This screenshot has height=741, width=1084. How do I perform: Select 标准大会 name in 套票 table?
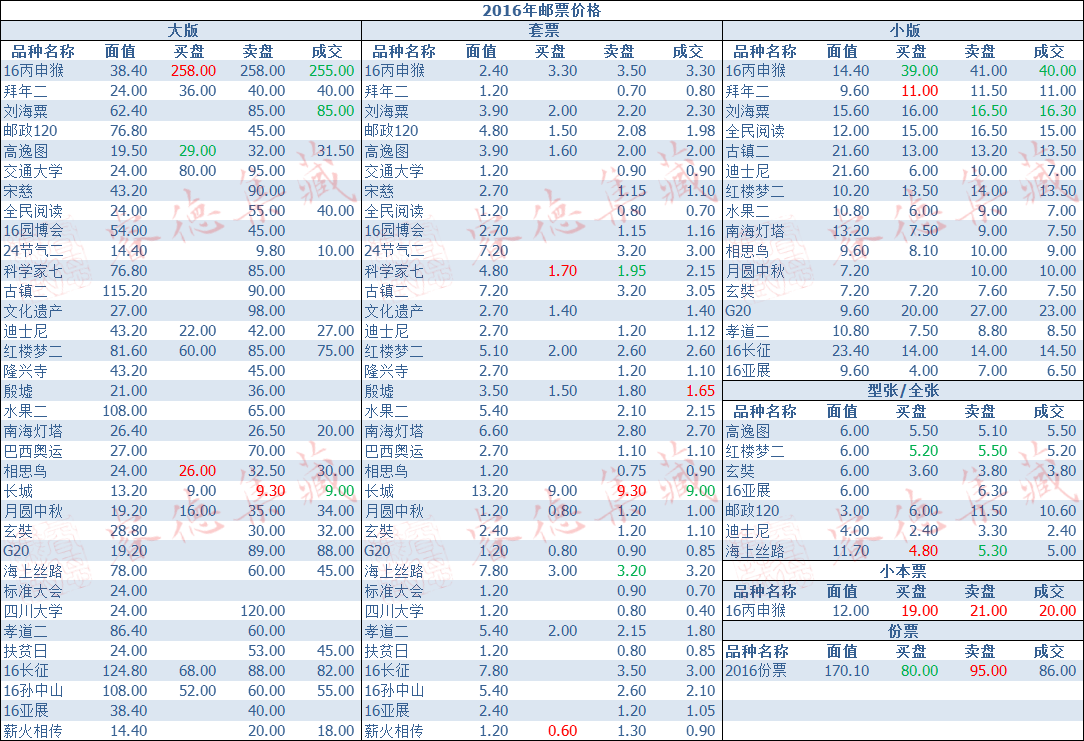coord(394,591)
